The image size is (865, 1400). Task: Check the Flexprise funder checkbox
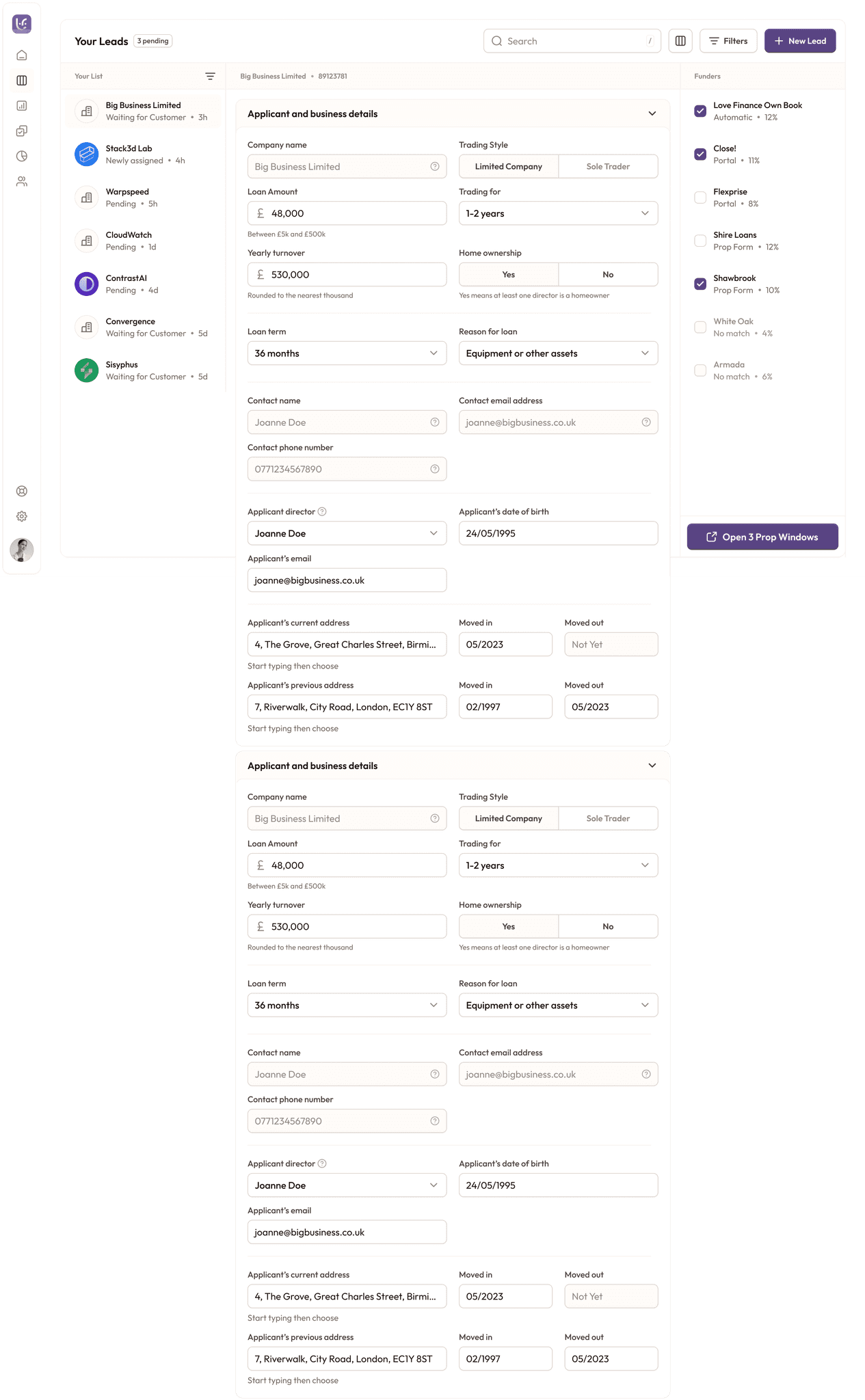[700, 198]
